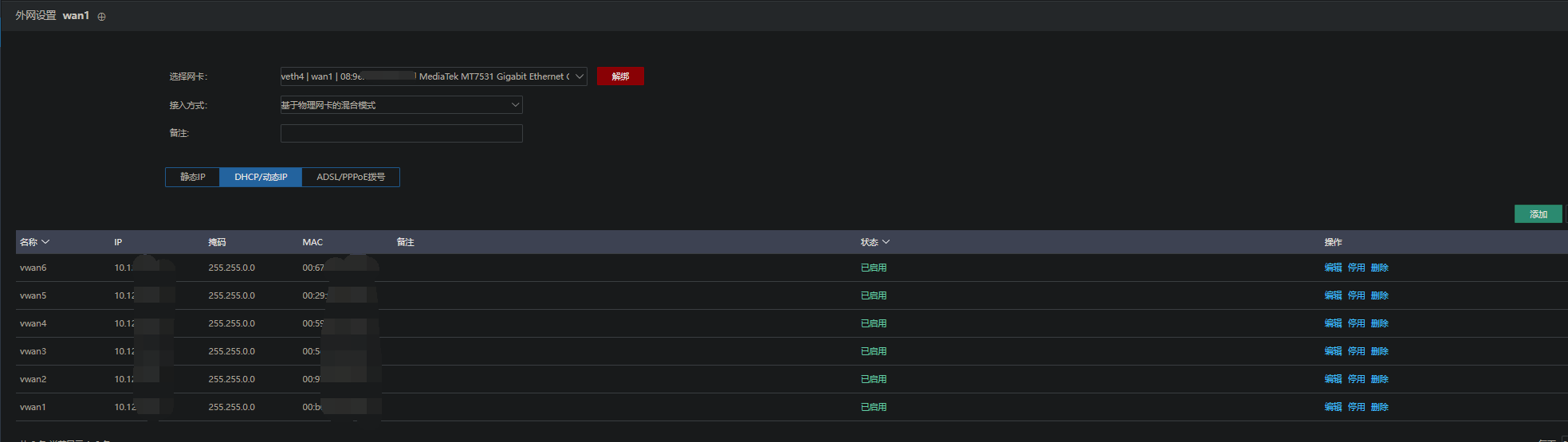The image size is (1568, 442).
Task: Edit the vwan6 entry
Action: tap(1333, 268)
